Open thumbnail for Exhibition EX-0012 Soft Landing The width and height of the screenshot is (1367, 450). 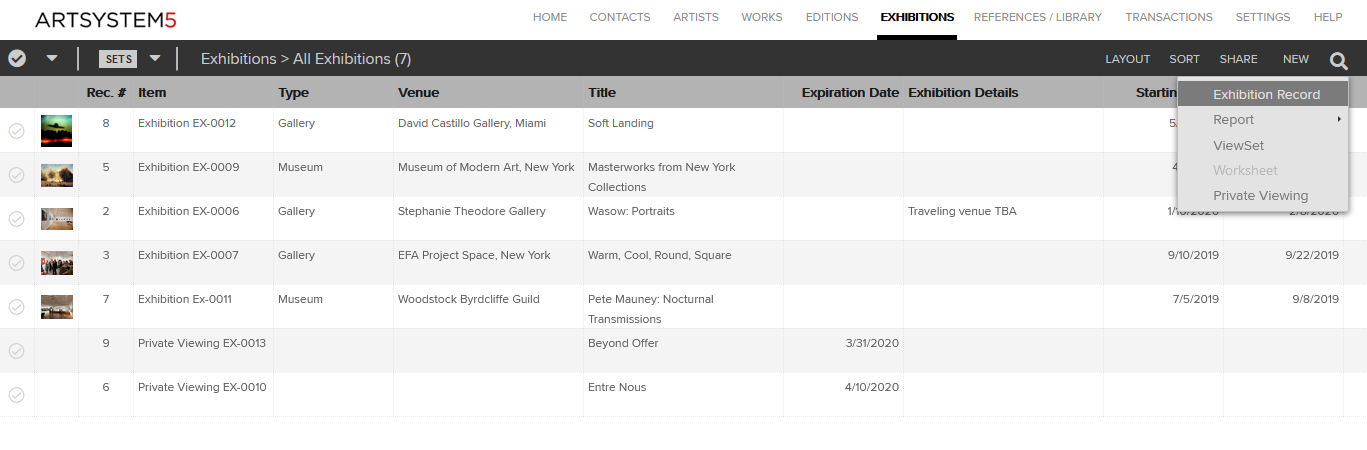[56, 131]
